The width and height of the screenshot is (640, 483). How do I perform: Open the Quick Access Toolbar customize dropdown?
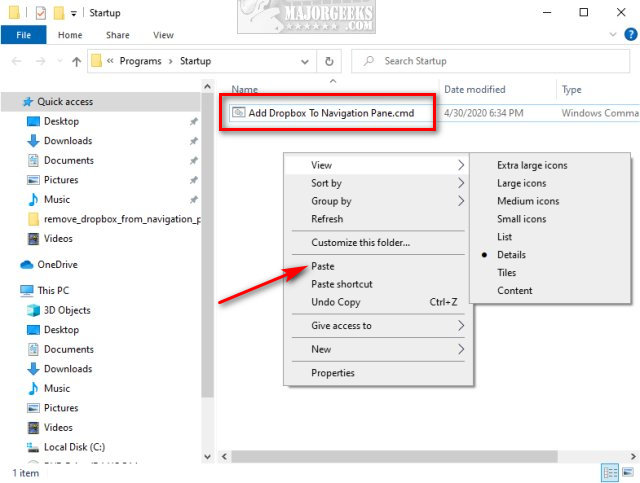pos(73,13)
